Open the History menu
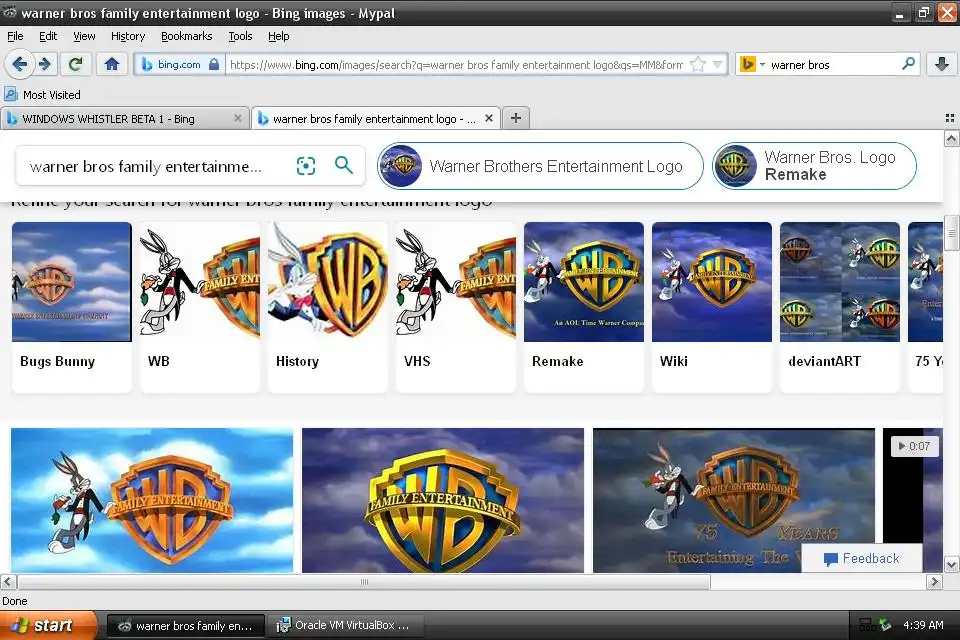The height and width of the screenshot is (640, 960). pos(128,36)
